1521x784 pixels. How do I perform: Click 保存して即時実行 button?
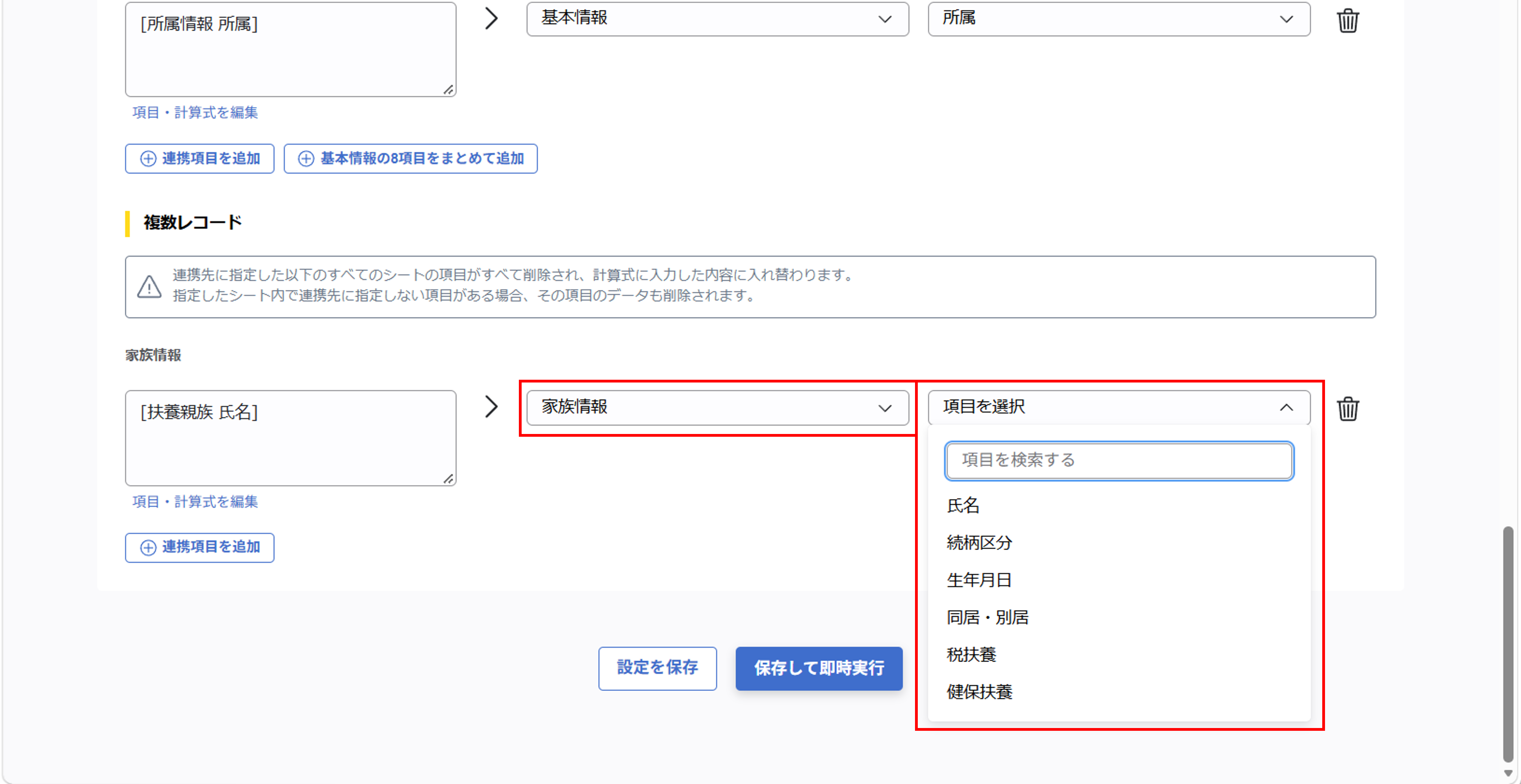point(818,668)
